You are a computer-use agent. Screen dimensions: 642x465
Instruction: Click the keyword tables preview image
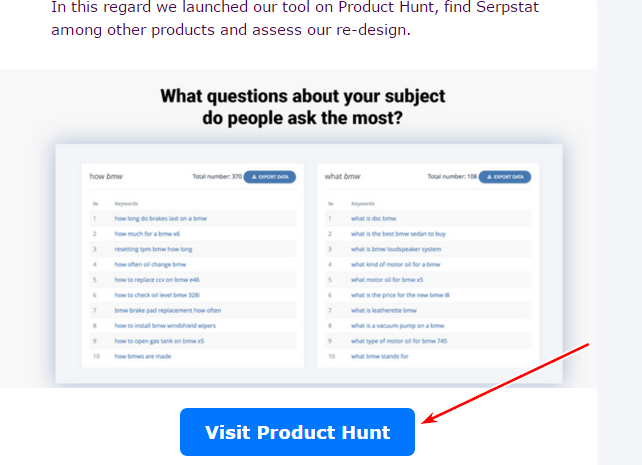309,264
